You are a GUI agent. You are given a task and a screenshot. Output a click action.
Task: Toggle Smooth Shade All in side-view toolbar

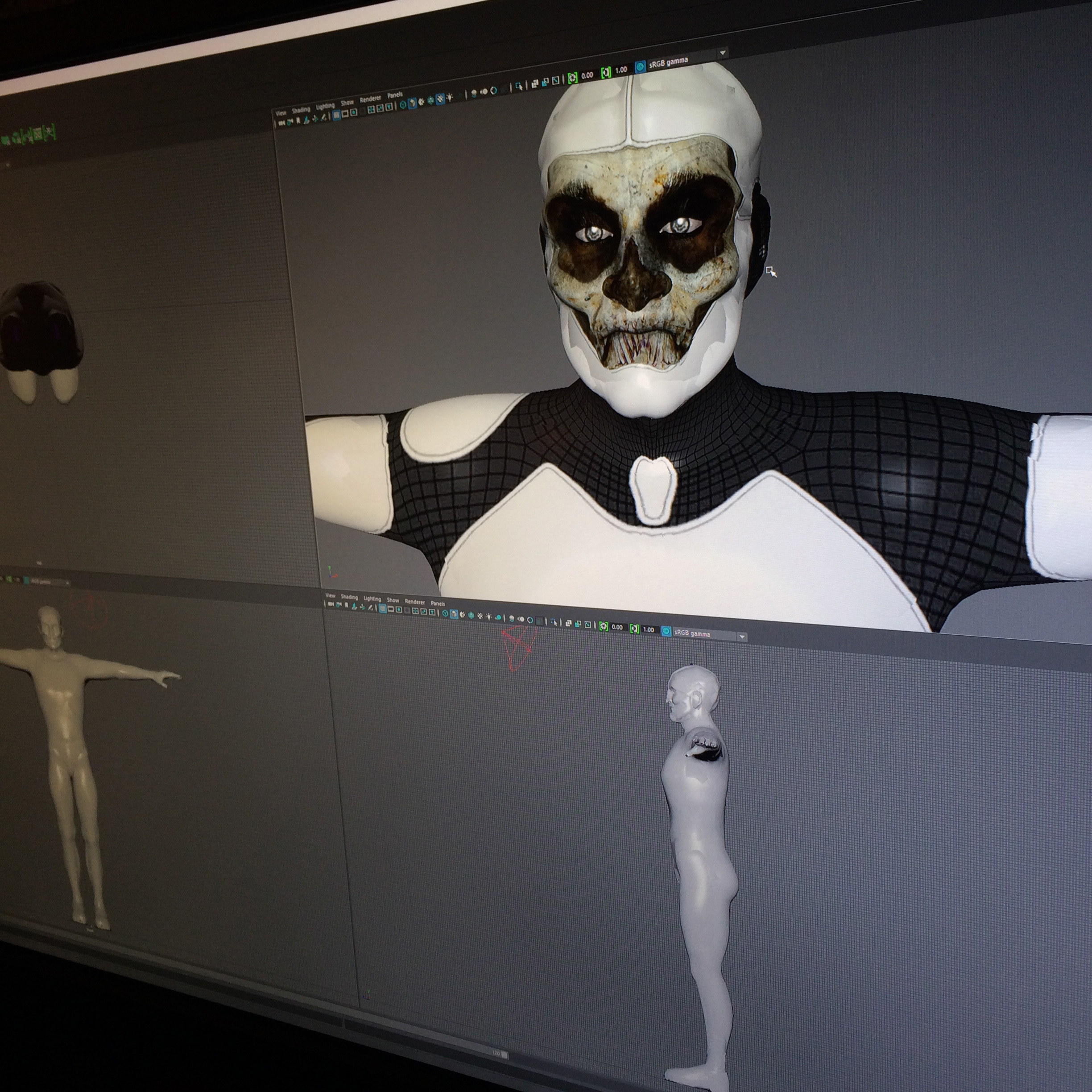(x=454, y=615)
